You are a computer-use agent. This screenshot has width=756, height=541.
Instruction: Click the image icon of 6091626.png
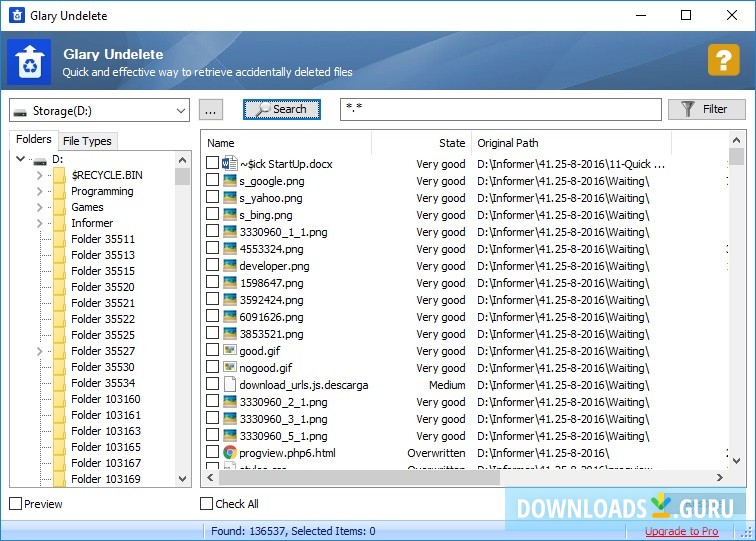coord(230,317)
